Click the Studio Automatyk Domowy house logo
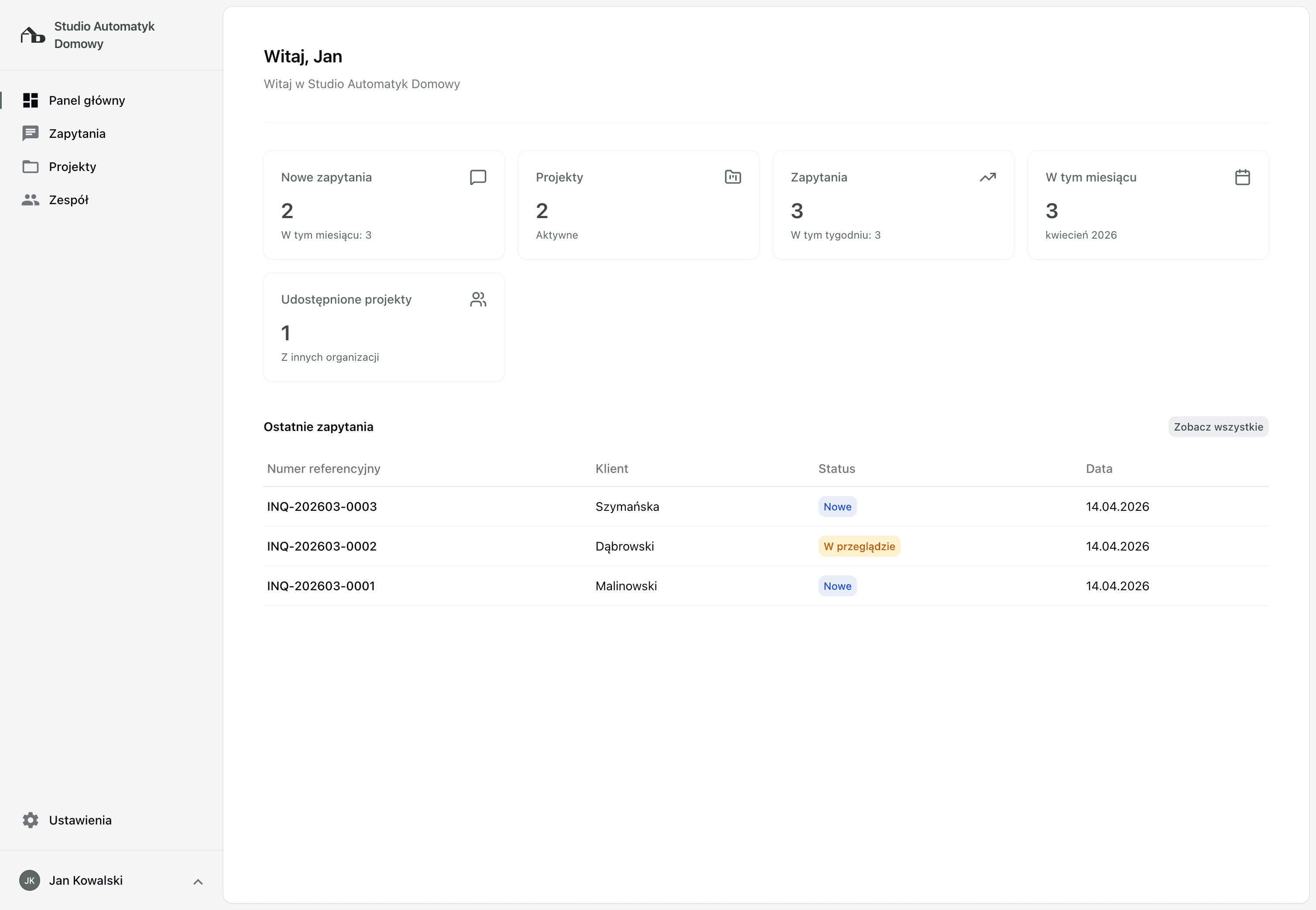Image resolution: width=1316 pixels, height=910 pixels. (32, 35)
